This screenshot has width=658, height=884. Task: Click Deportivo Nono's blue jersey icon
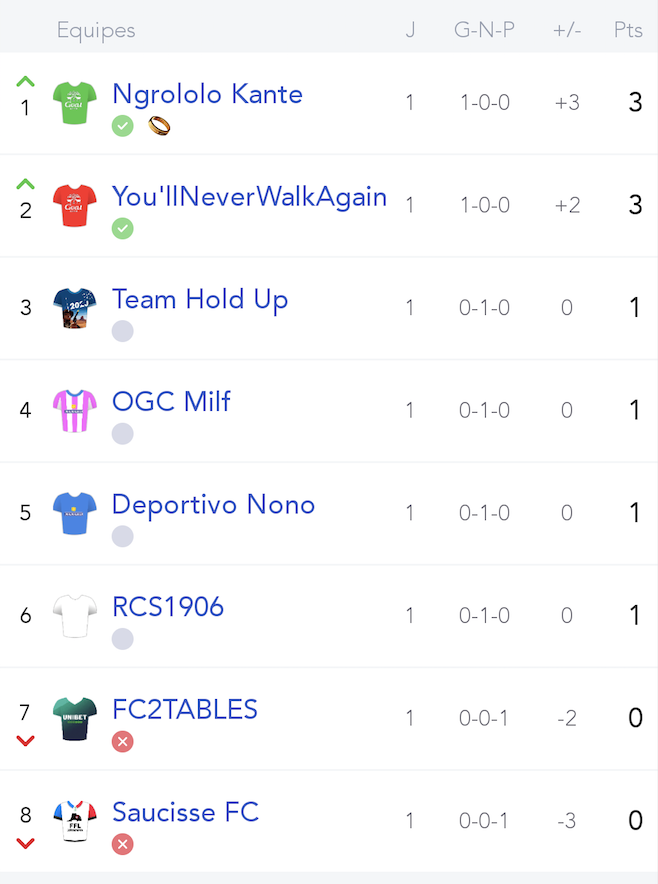[74, 513]
